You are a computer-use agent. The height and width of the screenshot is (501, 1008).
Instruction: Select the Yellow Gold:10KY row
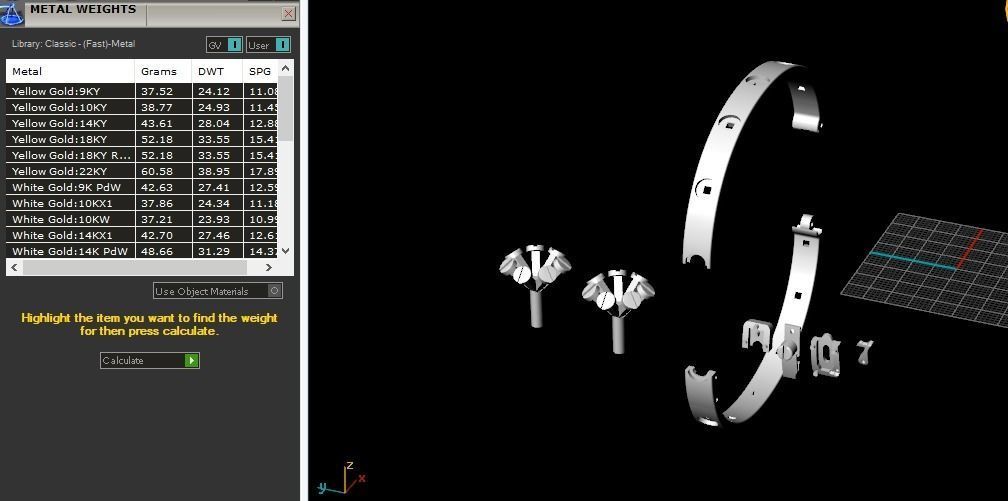[141, 107]
